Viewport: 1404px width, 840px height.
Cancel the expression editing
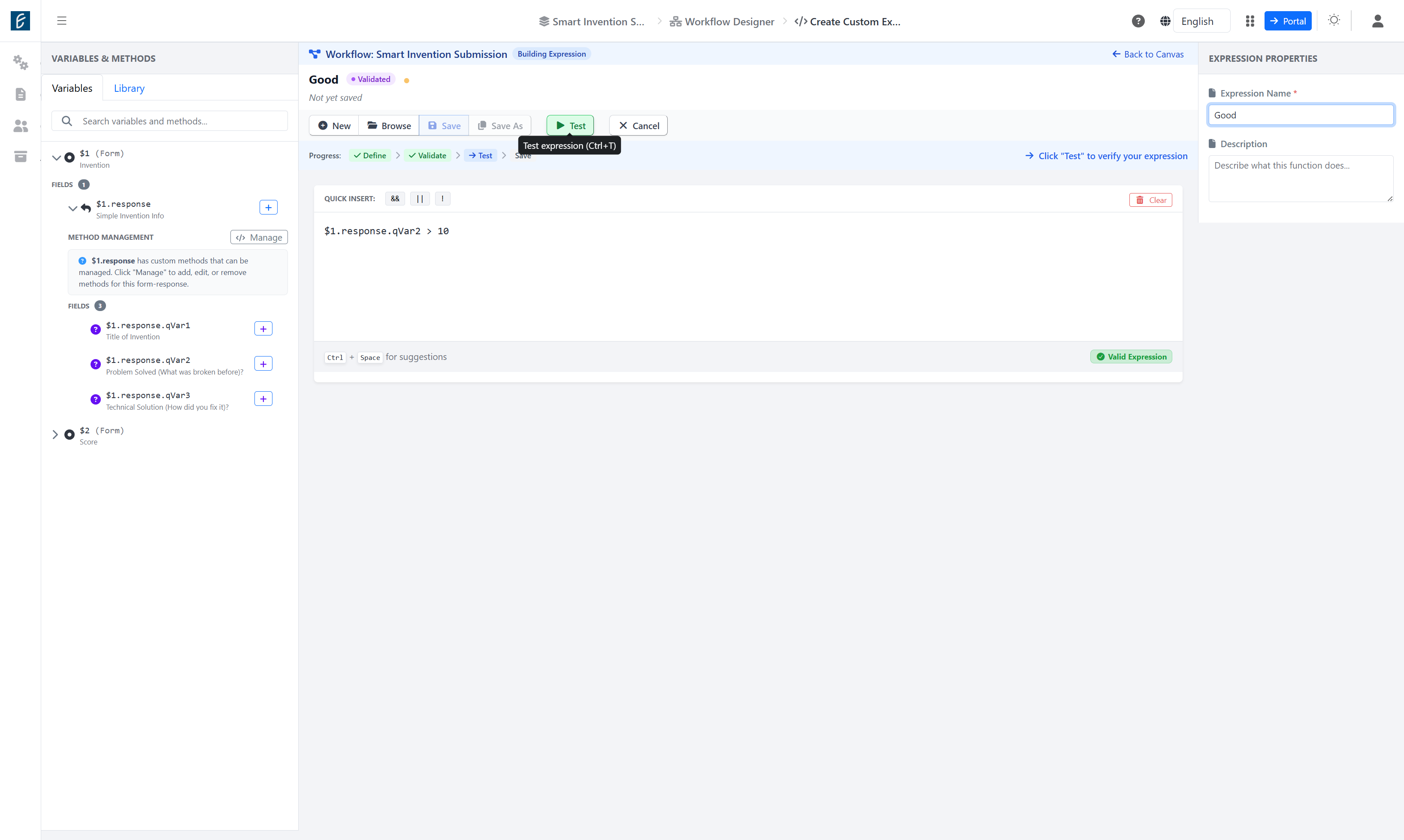pos(638,126)
